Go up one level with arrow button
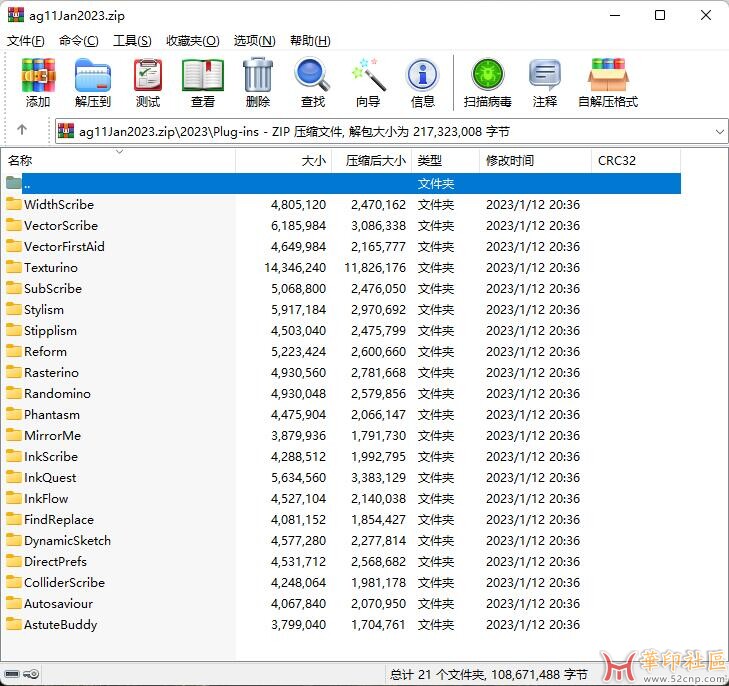Viewport: 729px width, 686px height. pyautogui.click(x=22, y=130)
